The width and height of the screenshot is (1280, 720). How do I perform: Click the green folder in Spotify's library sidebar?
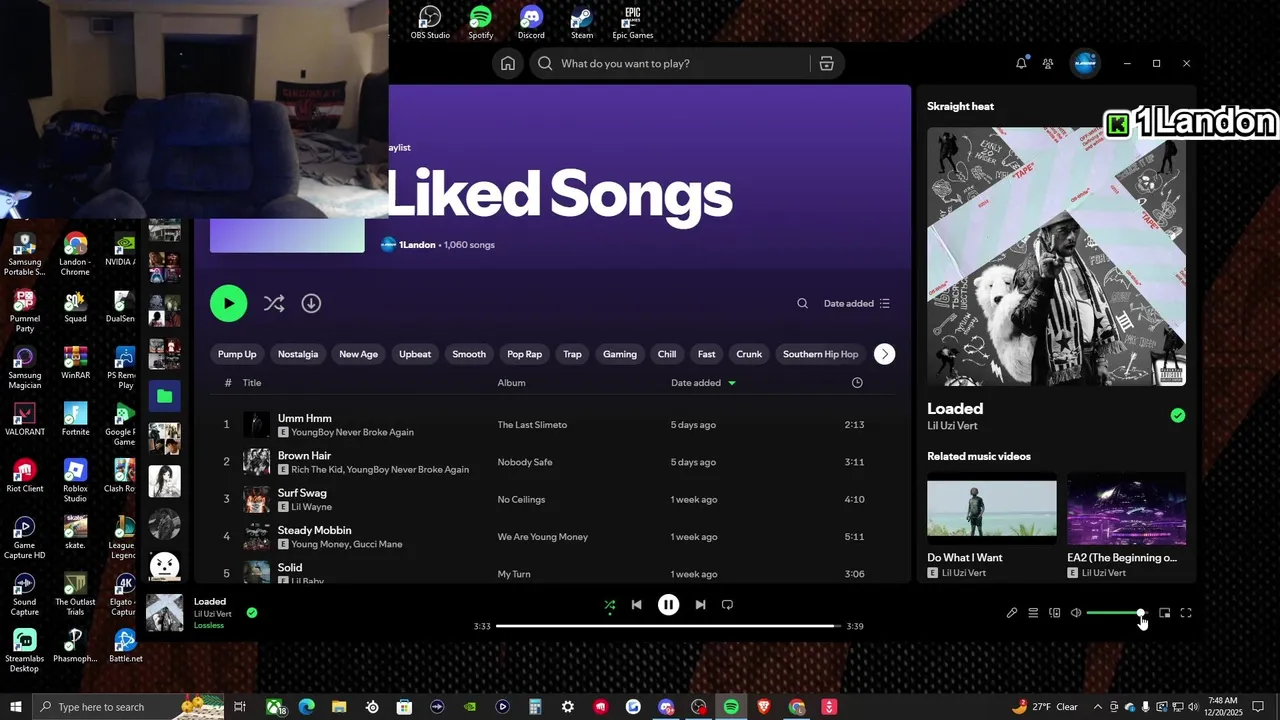click(165, 396)
